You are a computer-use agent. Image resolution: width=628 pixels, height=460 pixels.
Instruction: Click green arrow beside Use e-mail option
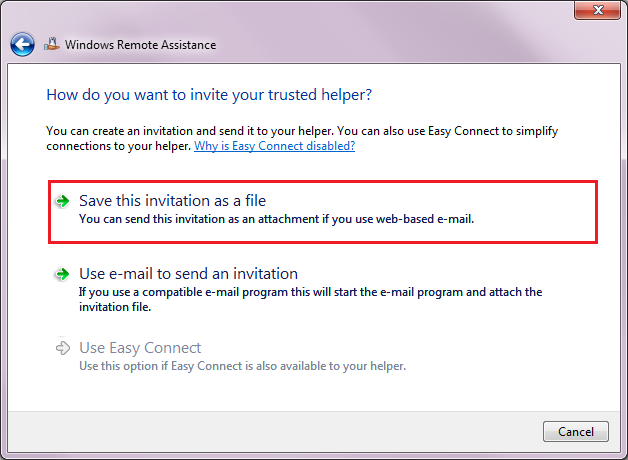coord(62,274)
